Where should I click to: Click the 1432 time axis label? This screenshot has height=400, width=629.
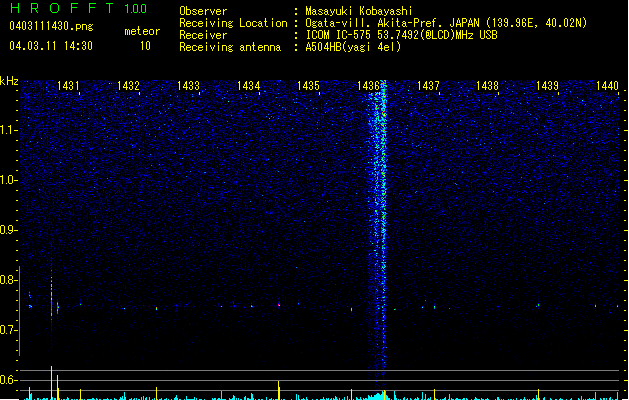[128, 85]
